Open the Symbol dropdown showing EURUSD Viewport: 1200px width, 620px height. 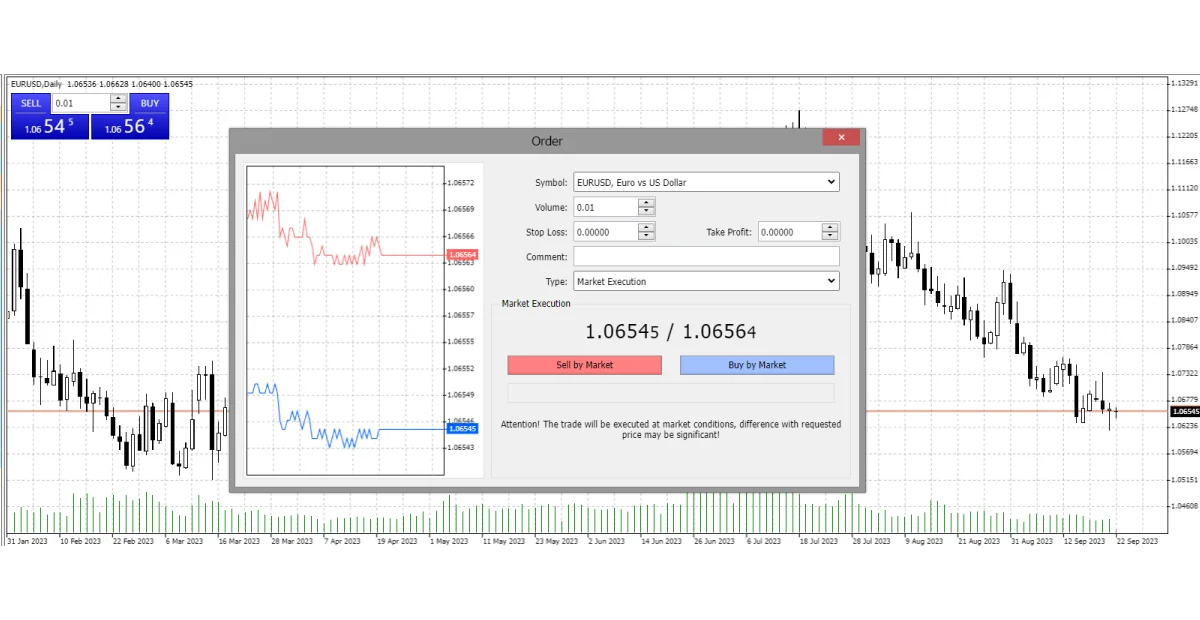tap(705, 182)
